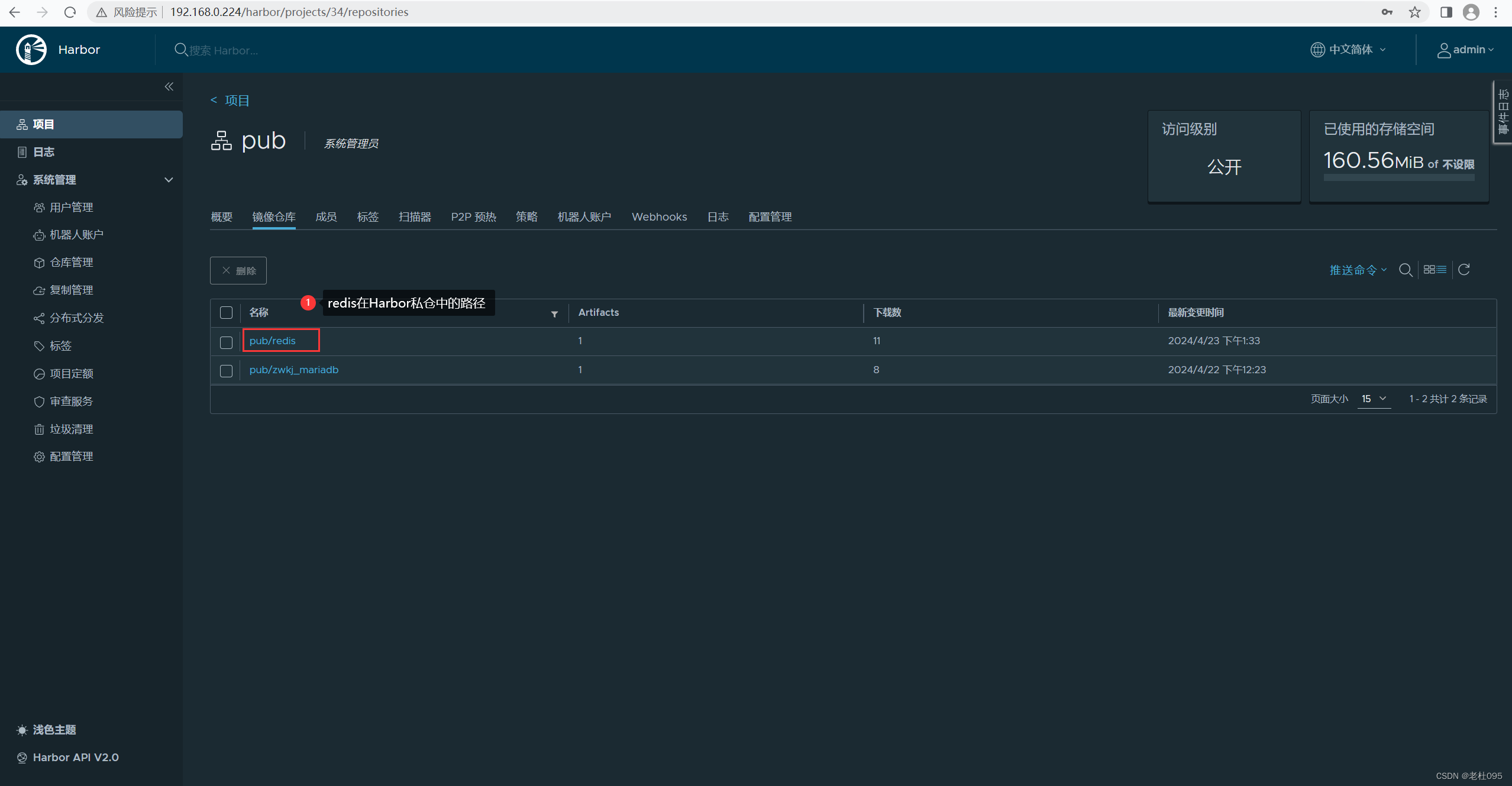Switch to the 日志 project tab
The height and width of the screenshot is (786, 1512).
718,217
